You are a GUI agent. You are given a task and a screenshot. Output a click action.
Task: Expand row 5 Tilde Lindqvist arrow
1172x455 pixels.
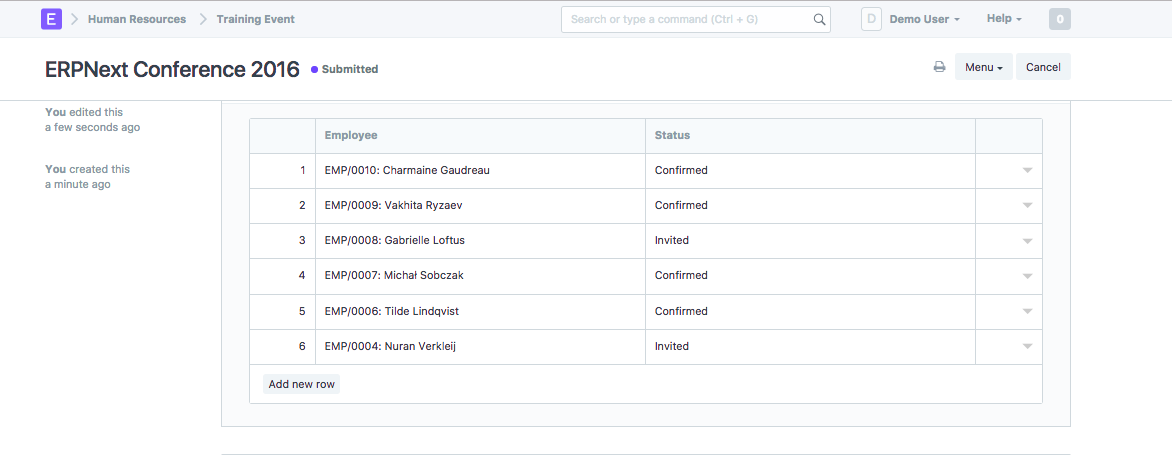pyautogui.click(x=1027, y=312)
